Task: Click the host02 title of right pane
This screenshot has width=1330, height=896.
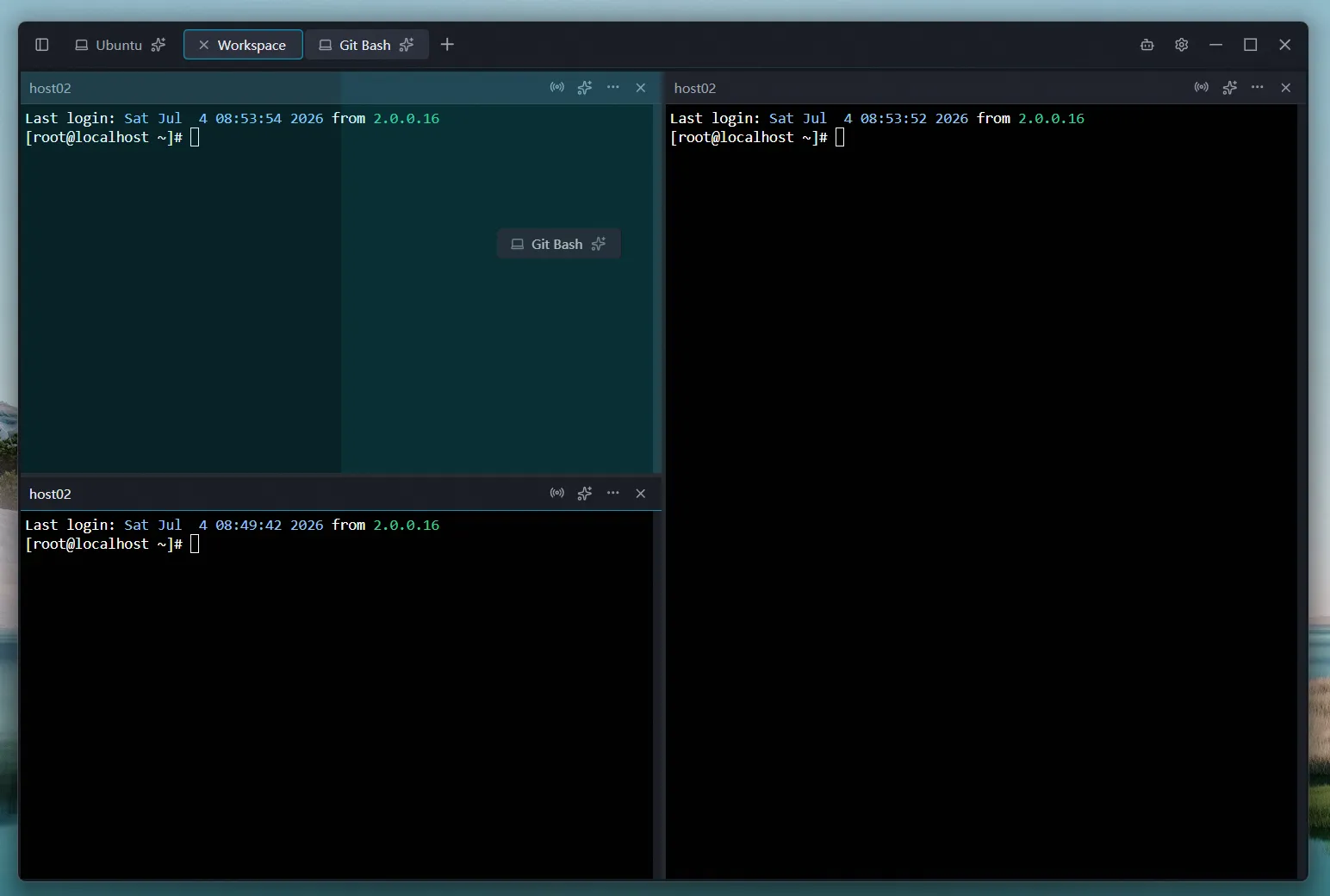Action: coord(695,88)
